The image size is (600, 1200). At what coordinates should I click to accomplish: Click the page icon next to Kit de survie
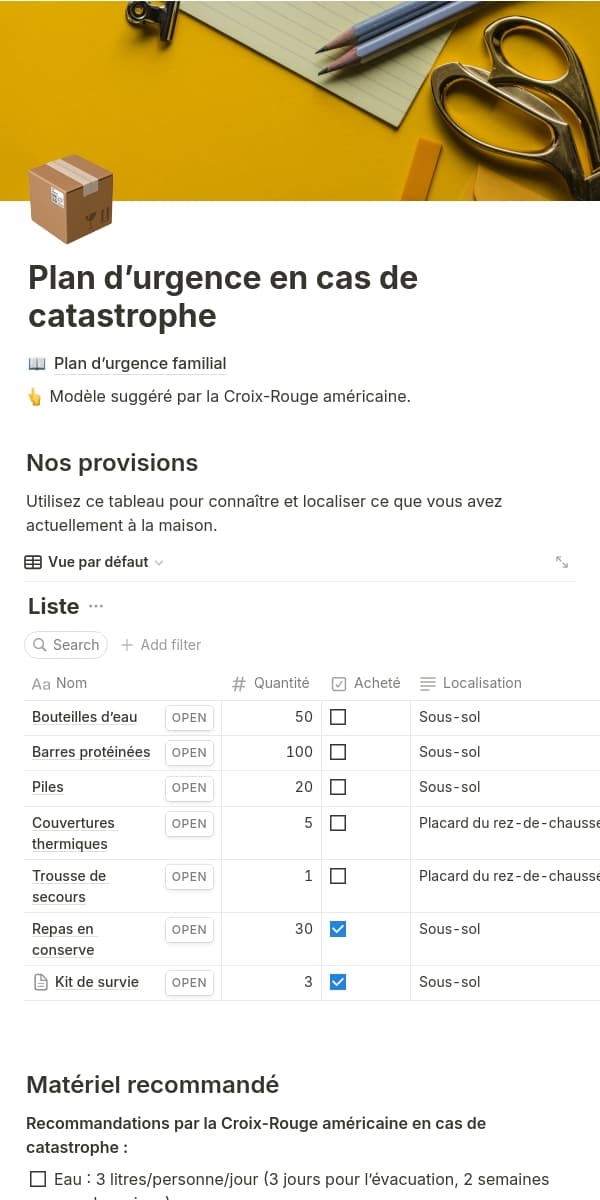[38, 981]
